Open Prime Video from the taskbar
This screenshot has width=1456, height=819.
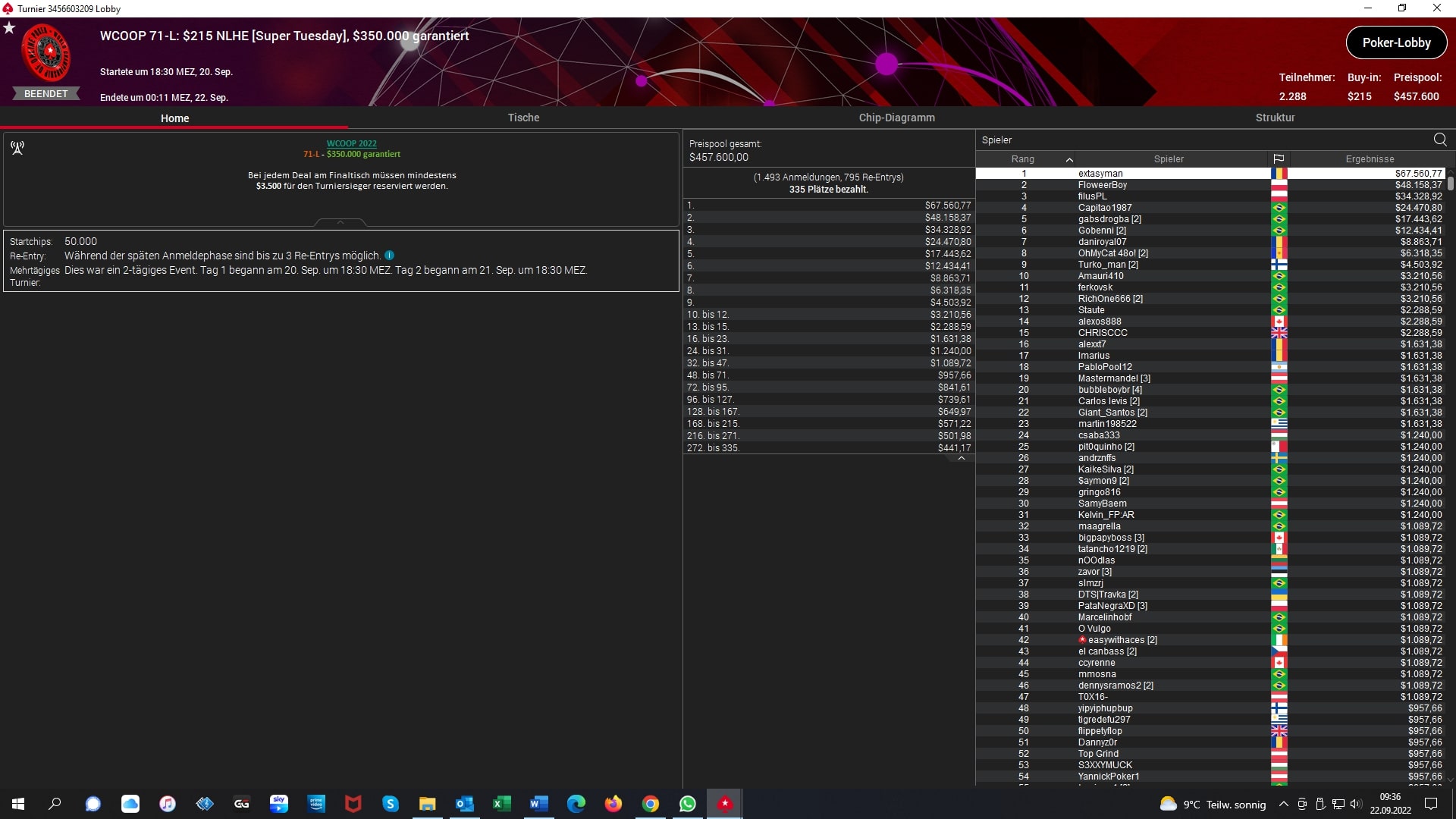click(x=316, y=804)
